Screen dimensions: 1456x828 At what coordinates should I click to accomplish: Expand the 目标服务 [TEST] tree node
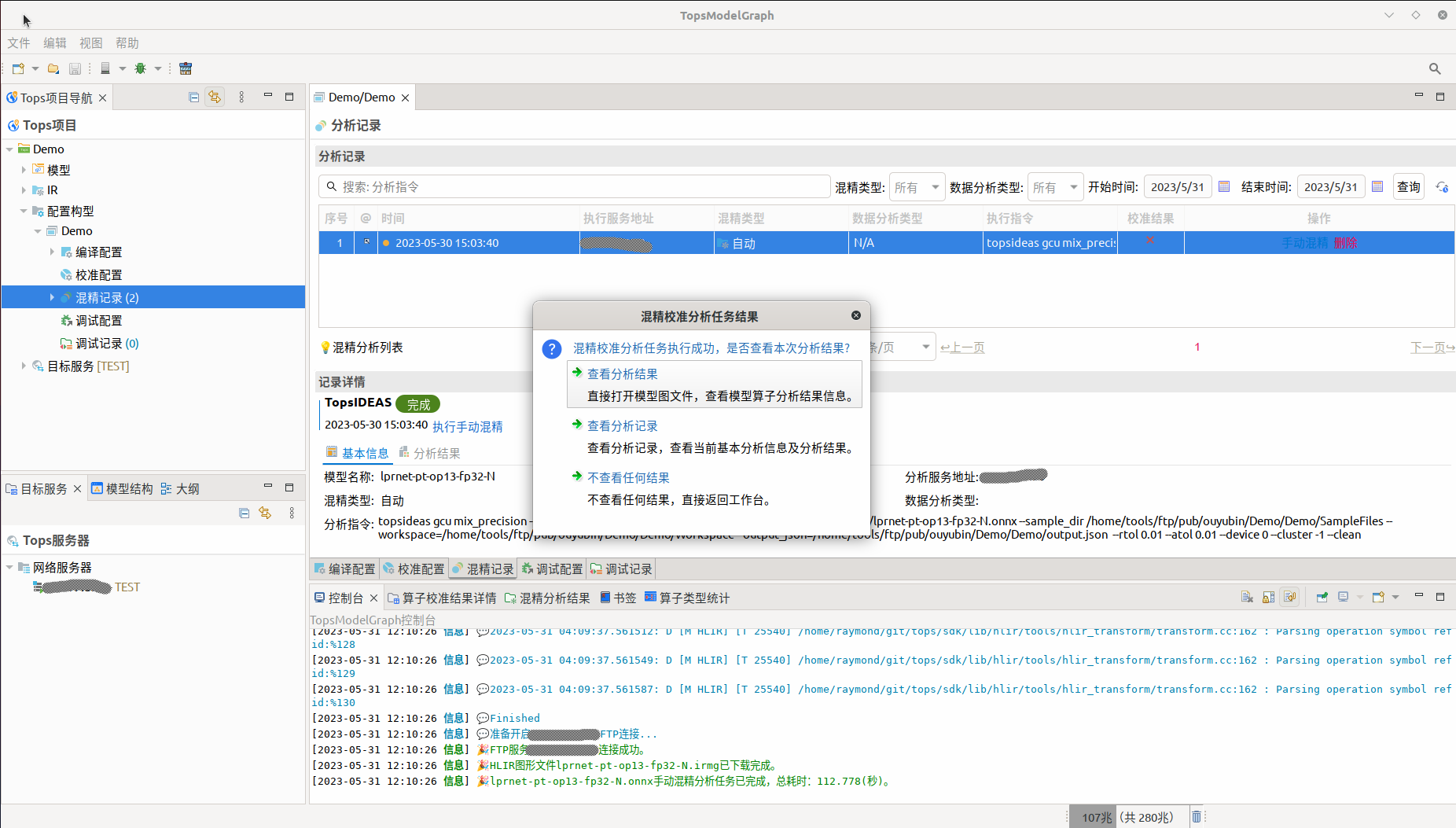24,366
